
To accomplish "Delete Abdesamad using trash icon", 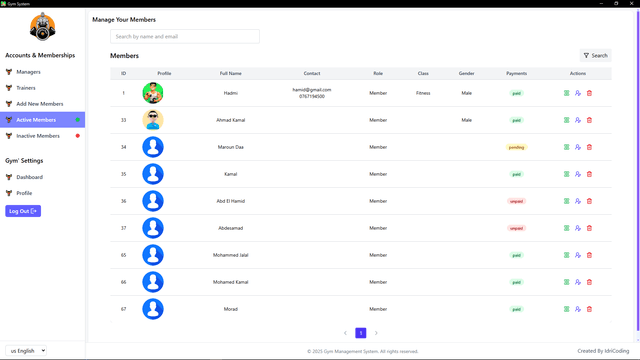I will [589, 228].
